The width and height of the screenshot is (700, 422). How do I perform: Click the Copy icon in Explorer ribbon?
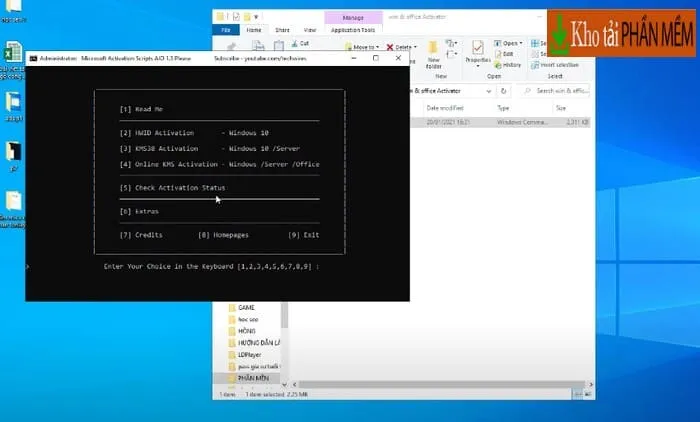pyautogui.click(x=258, y=46)
